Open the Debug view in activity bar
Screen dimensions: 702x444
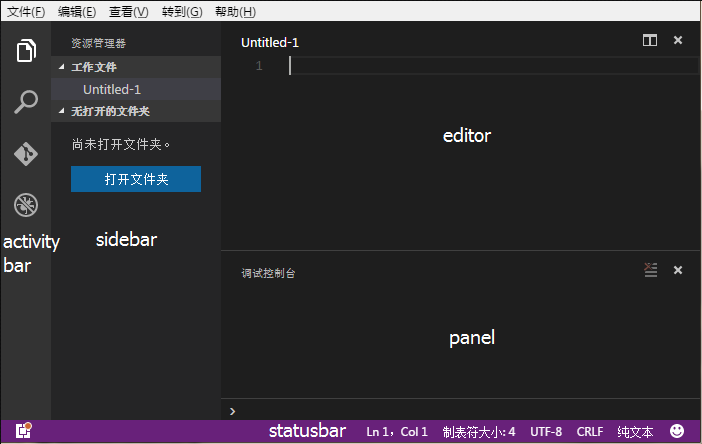click(26, 206)
